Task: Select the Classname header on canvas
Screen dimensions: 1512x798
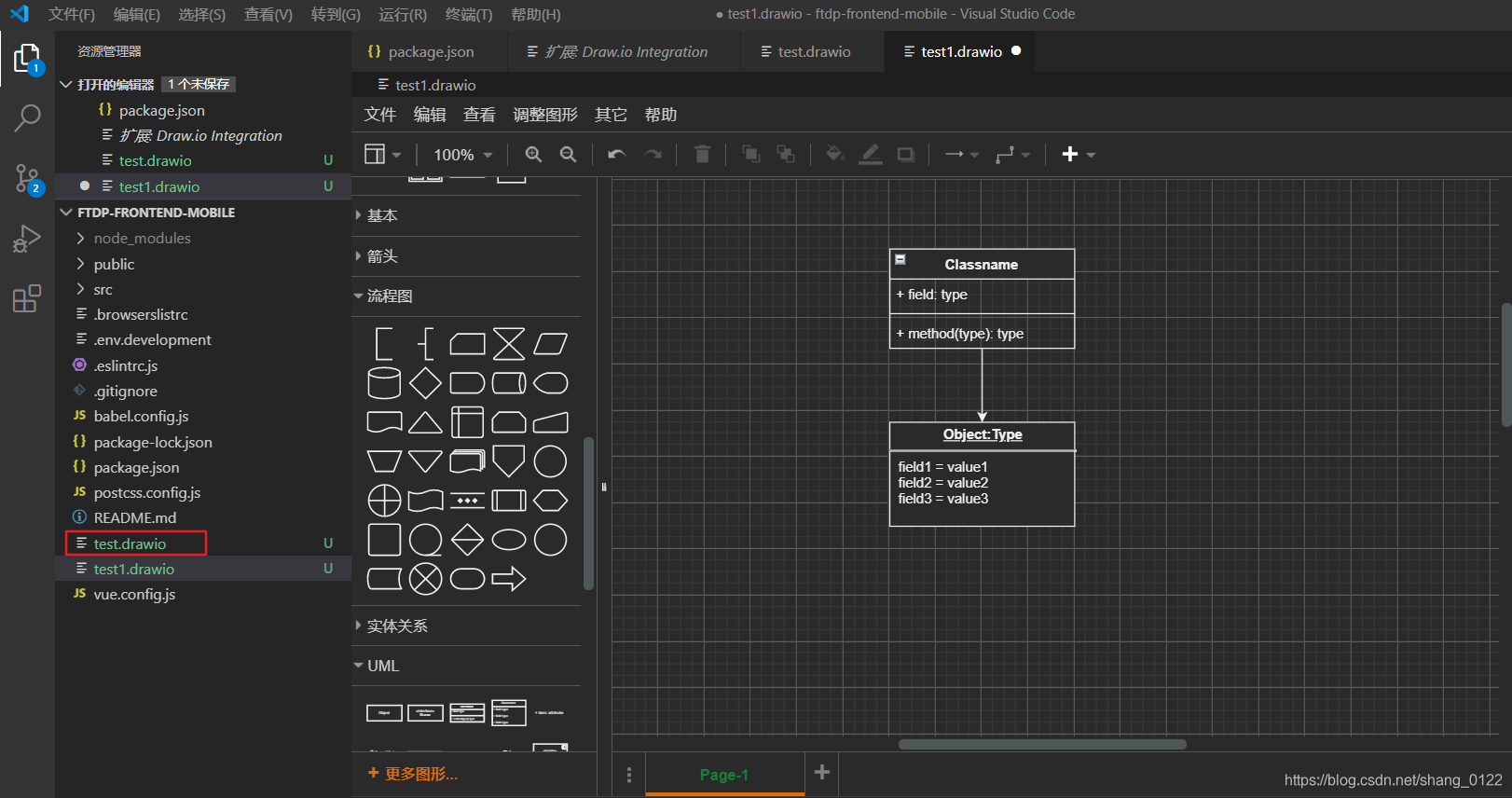Action: (982, 264)
